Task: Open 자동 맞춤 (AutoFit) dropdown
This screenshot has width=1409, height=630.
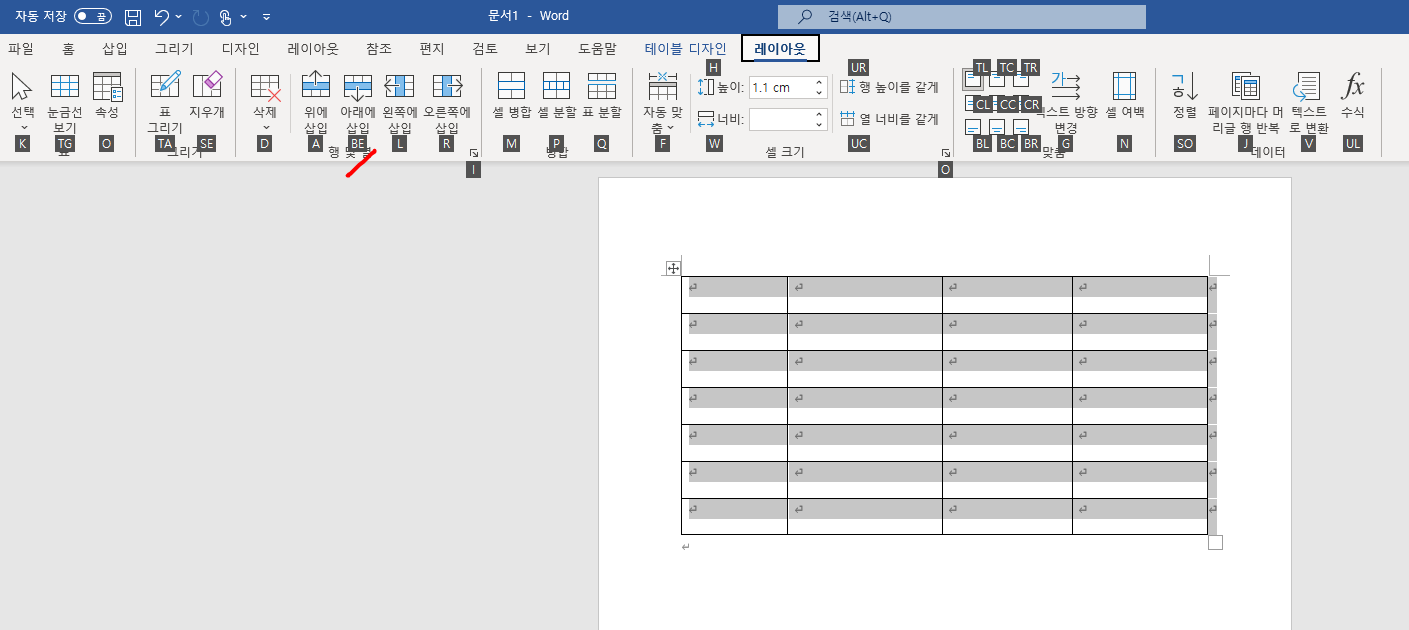Action: [662, 104]
